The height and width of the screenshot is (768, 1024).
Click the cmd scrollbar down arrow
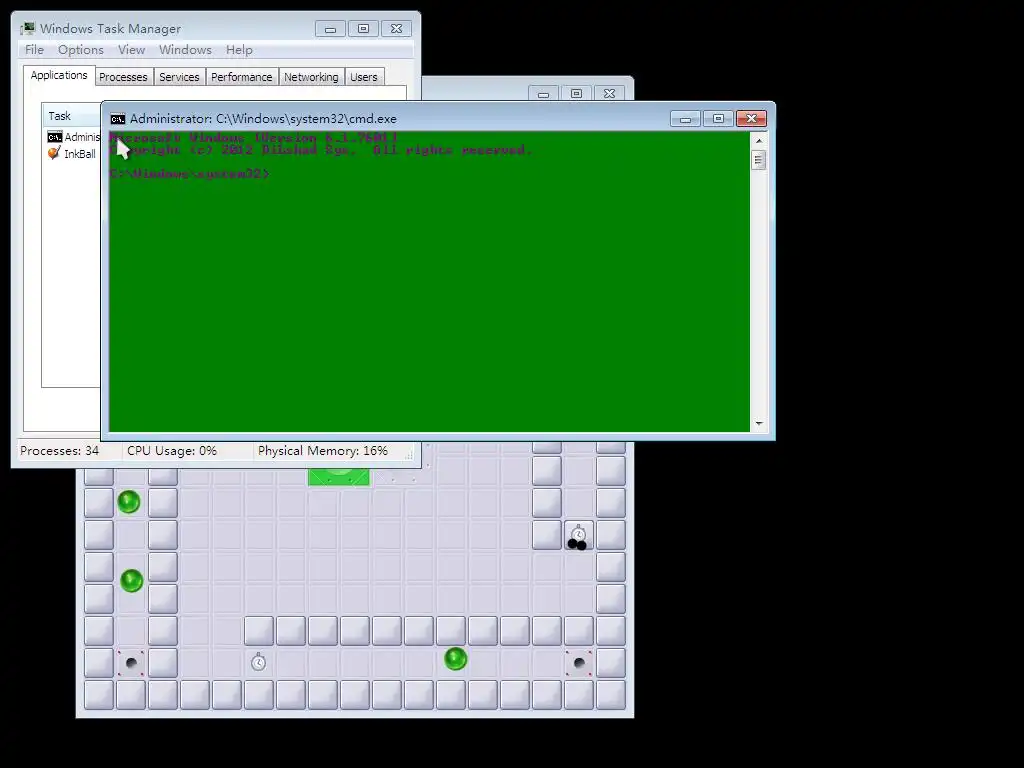point(759,424)
